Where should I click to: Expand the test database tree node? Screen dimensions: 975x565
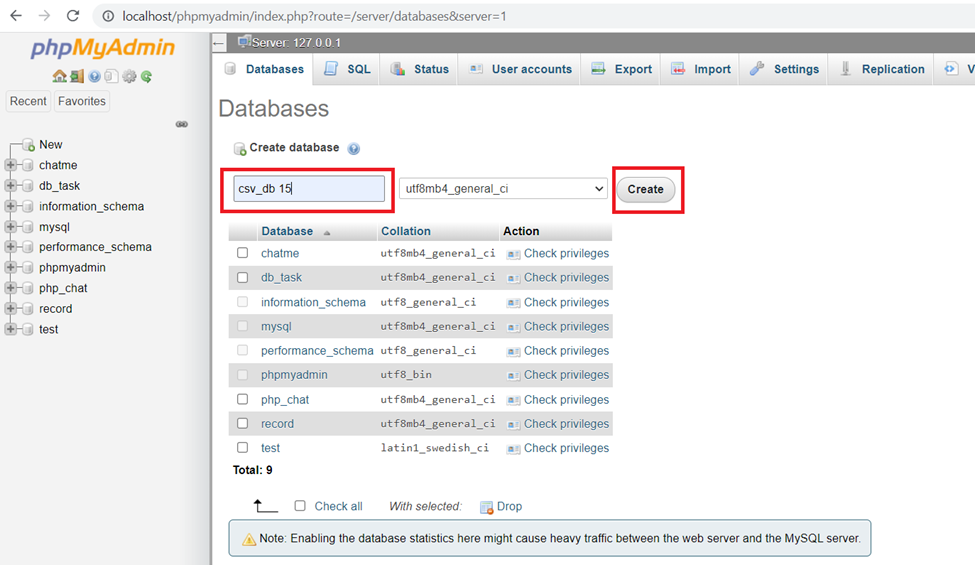click(x=10, y=329)
